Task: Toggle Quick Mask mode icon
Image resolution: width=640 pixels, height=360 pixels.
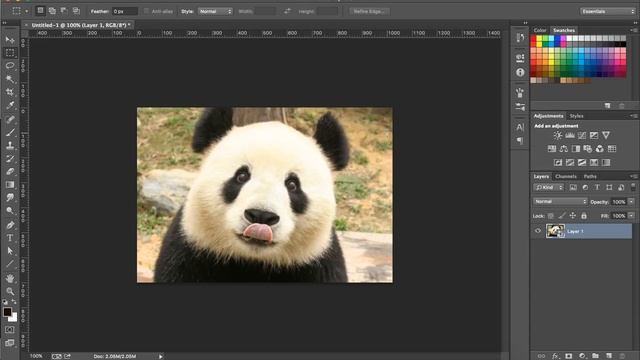Action: tap(10, 329)
